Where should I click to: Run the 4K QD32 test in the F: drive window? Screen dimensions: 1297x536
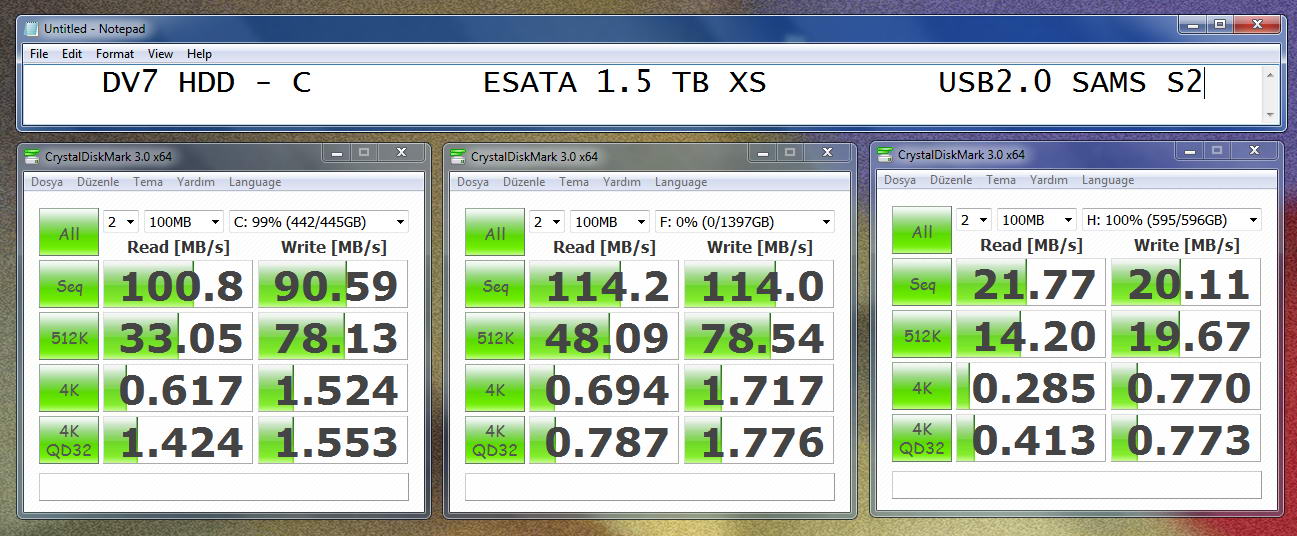[x=495, y=441]
